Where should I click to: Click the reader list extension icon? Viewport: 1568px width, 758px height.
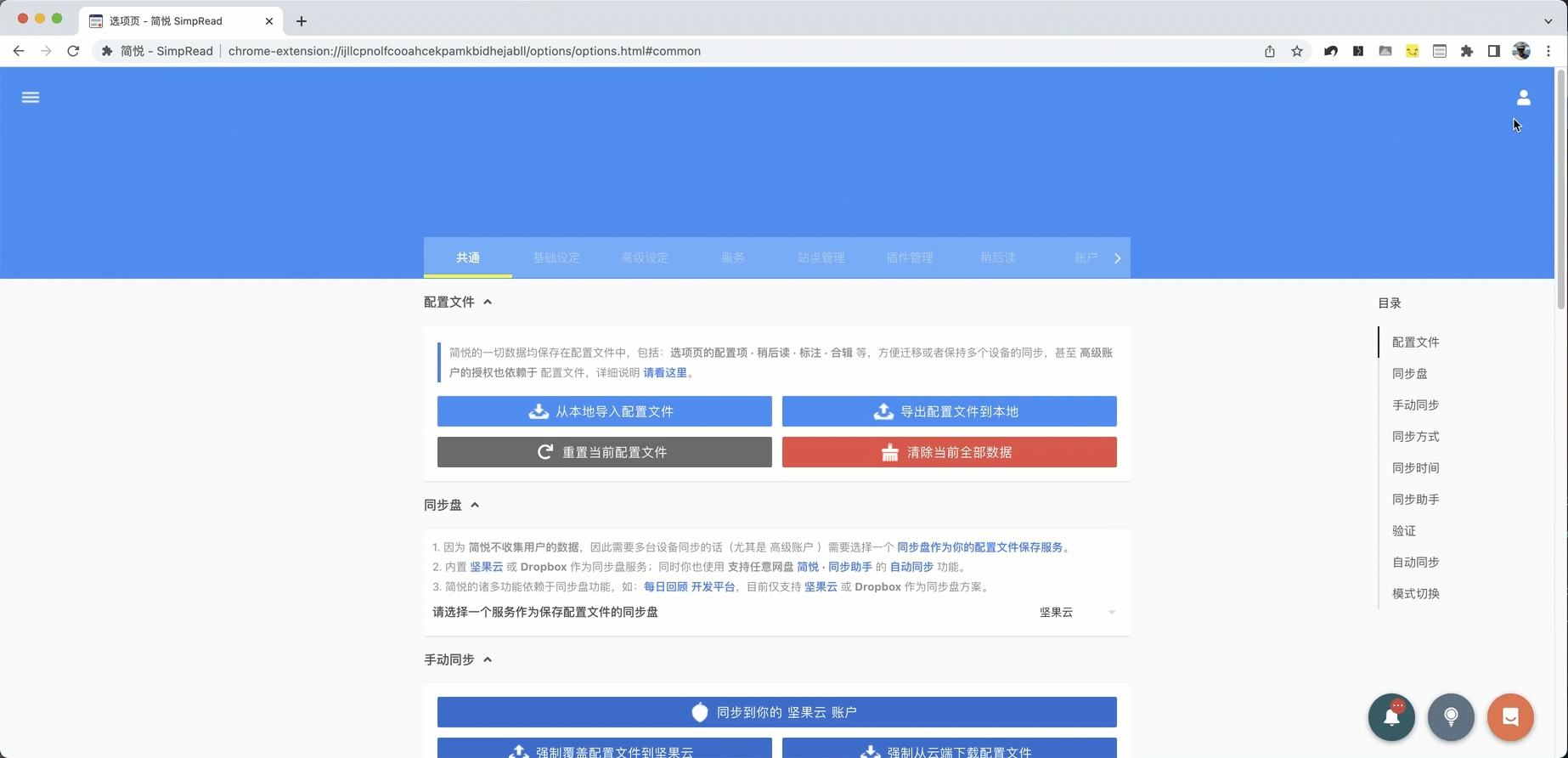[1440, 51]
